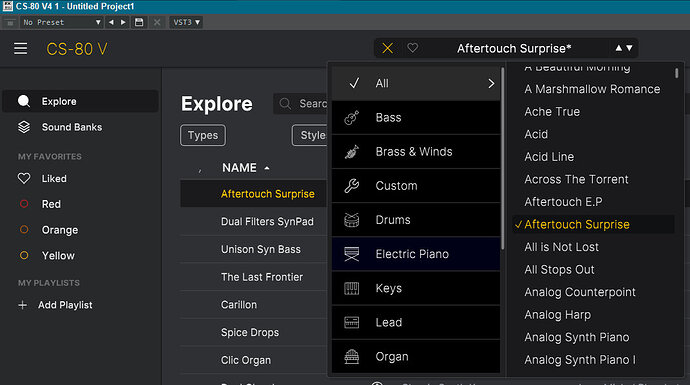This screenshot has width=690, height=385.
Task: Choose the Brass & Winds trumpet icon
Action: (352, 152)
